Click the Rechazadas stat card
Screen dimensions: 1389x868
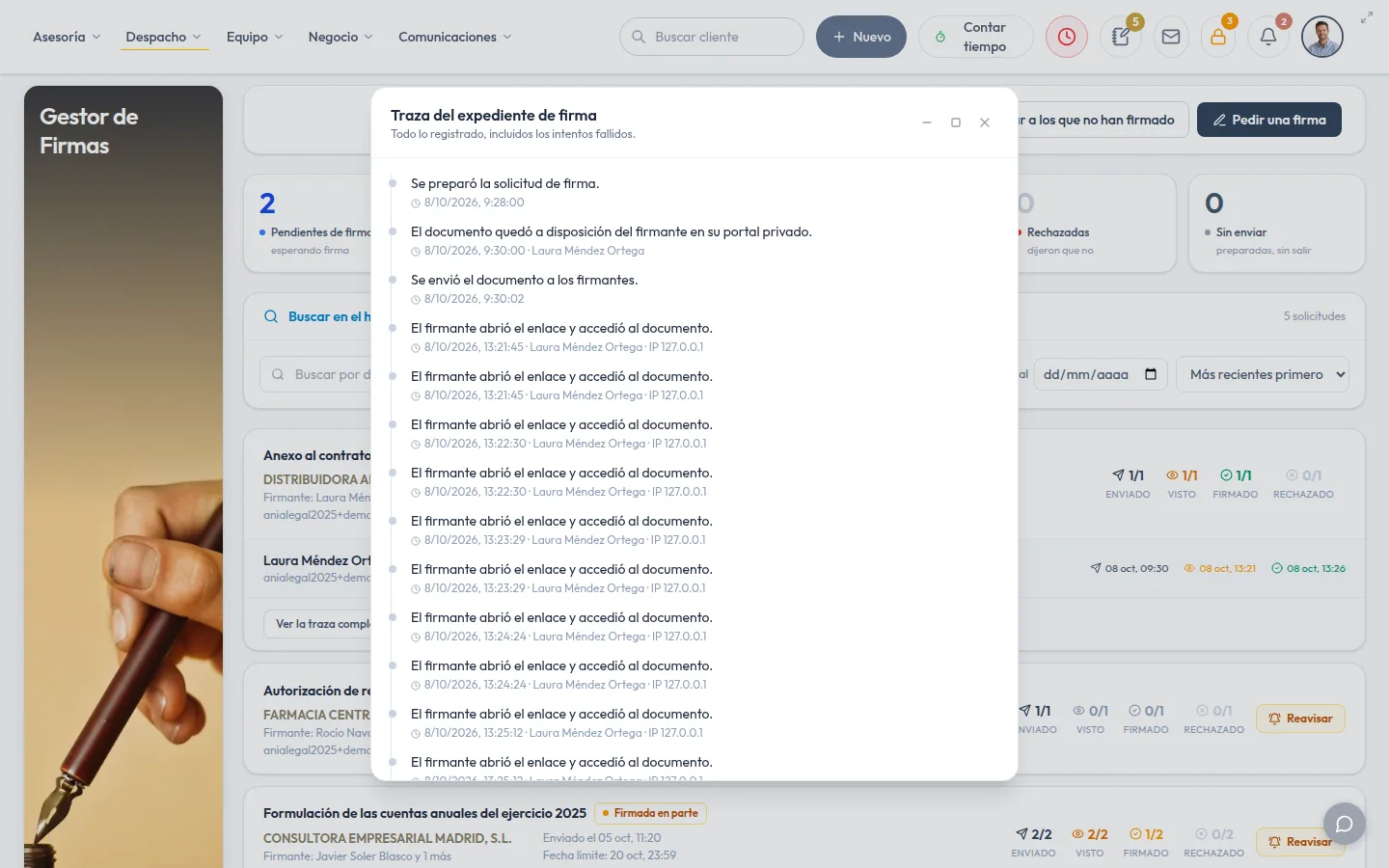click(x=1097, y=223)
